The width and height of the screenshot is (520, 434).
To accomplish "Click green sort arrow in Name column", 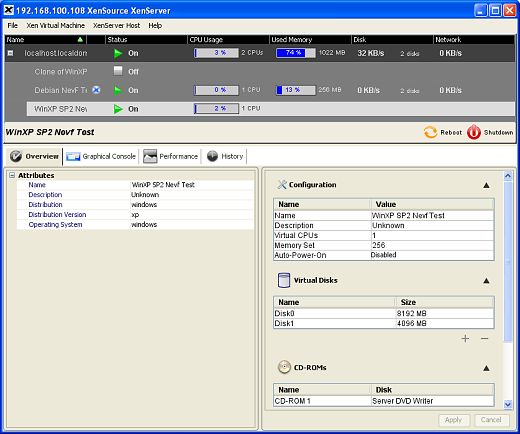I will [x=80, y=39].
